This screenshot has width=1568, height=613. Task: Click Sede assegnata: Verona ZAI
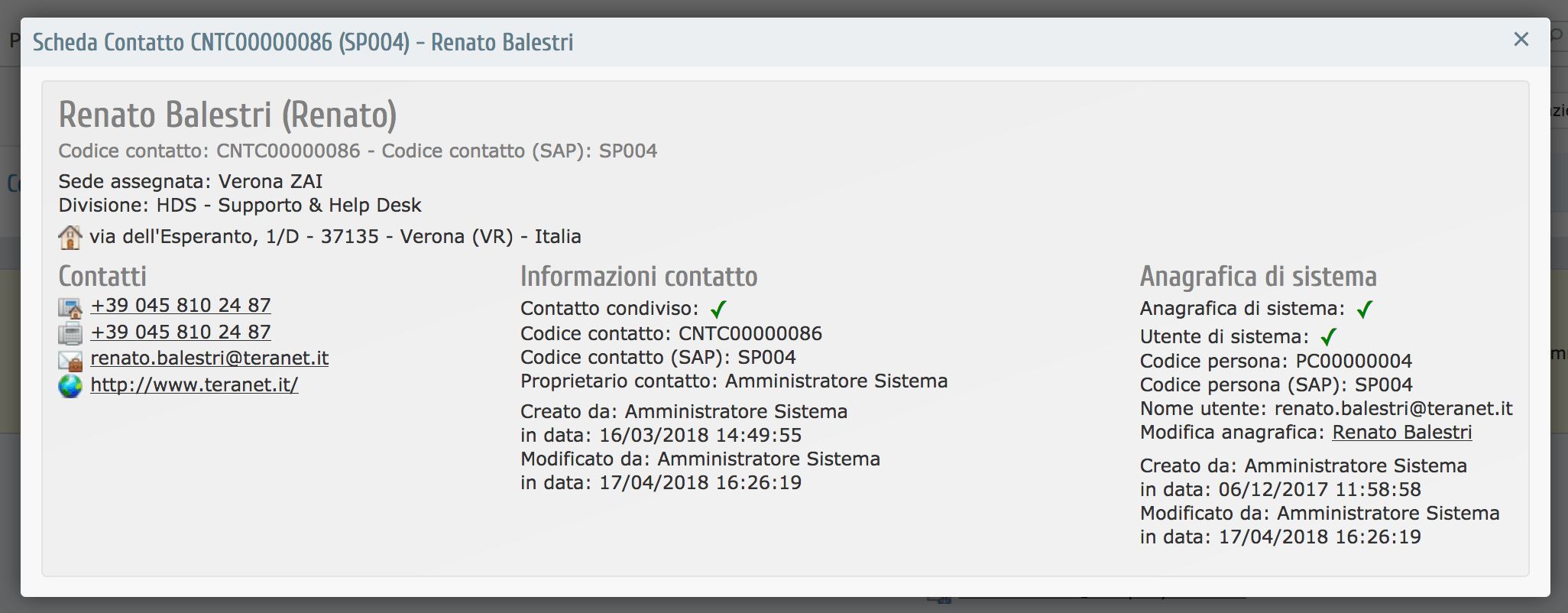click(190, 181)
